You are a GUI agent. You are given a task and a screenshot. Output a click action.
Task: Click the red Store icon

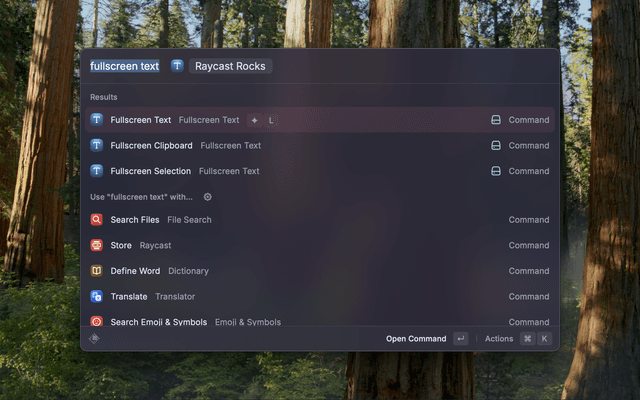(x=97, y=245)
